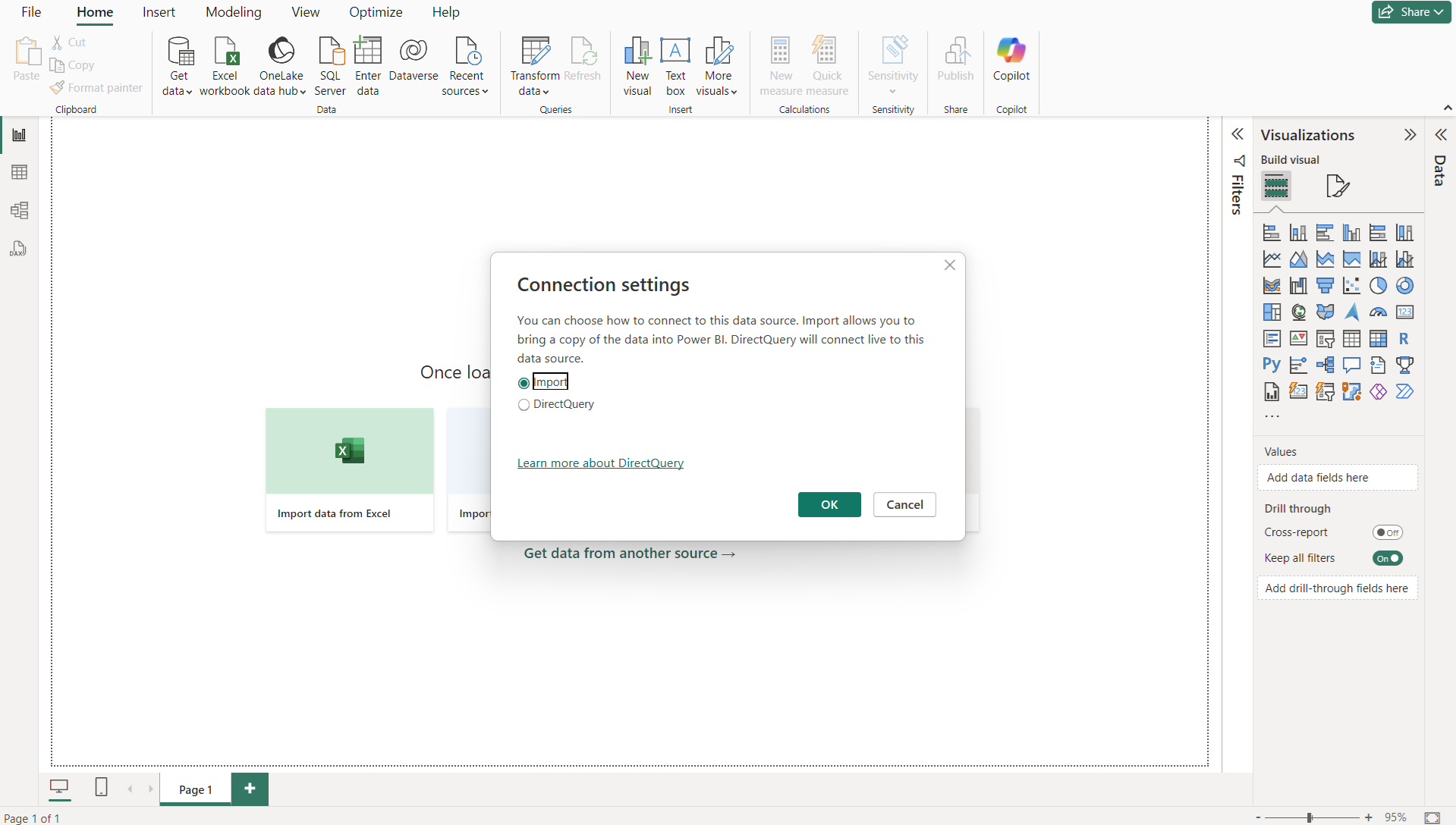Choose the Python visual icon
Viewport: 1456px width, 825px height.
pos(1272,365)
